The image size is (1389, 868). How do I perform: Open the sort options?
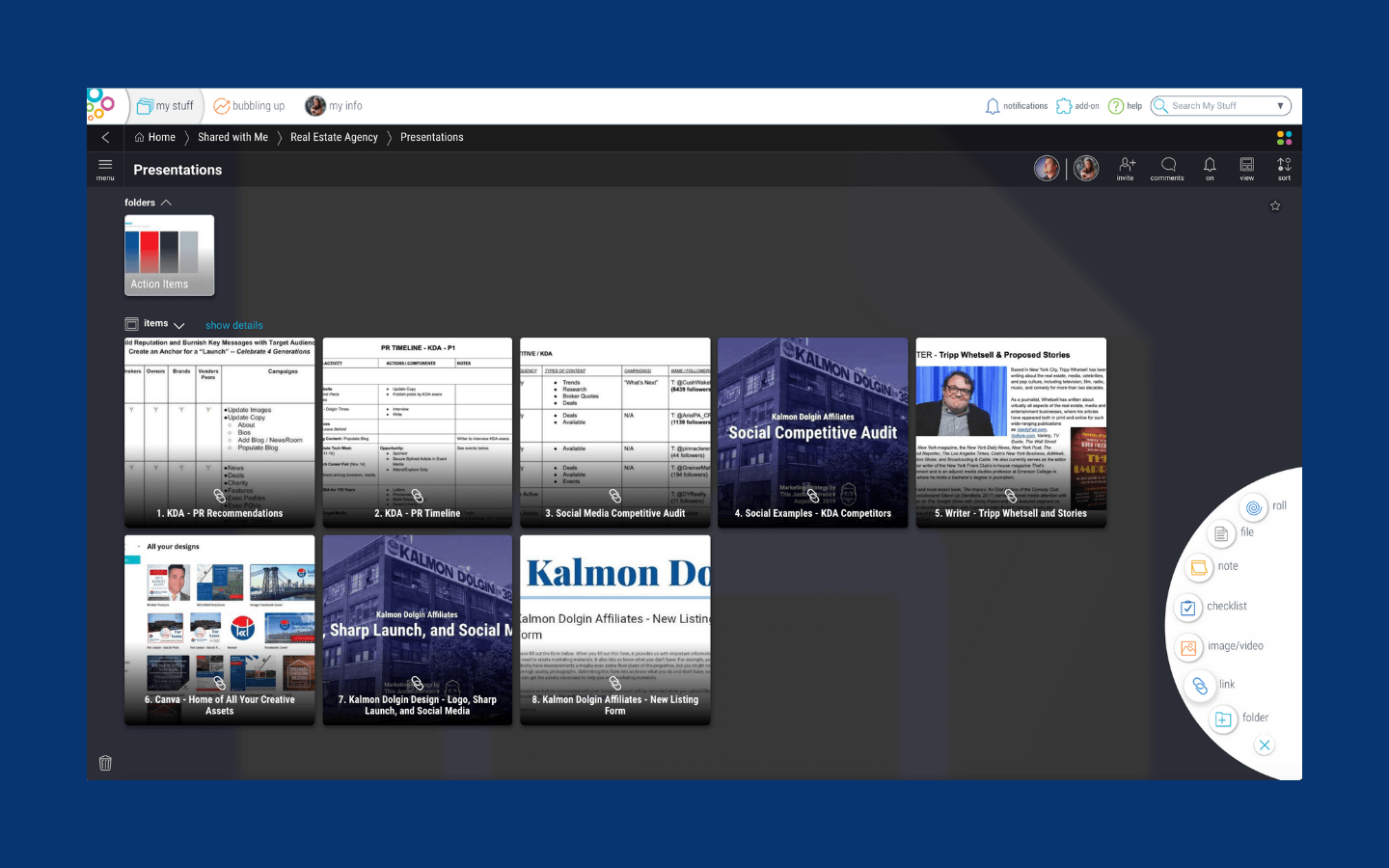tap(1284, 169)
